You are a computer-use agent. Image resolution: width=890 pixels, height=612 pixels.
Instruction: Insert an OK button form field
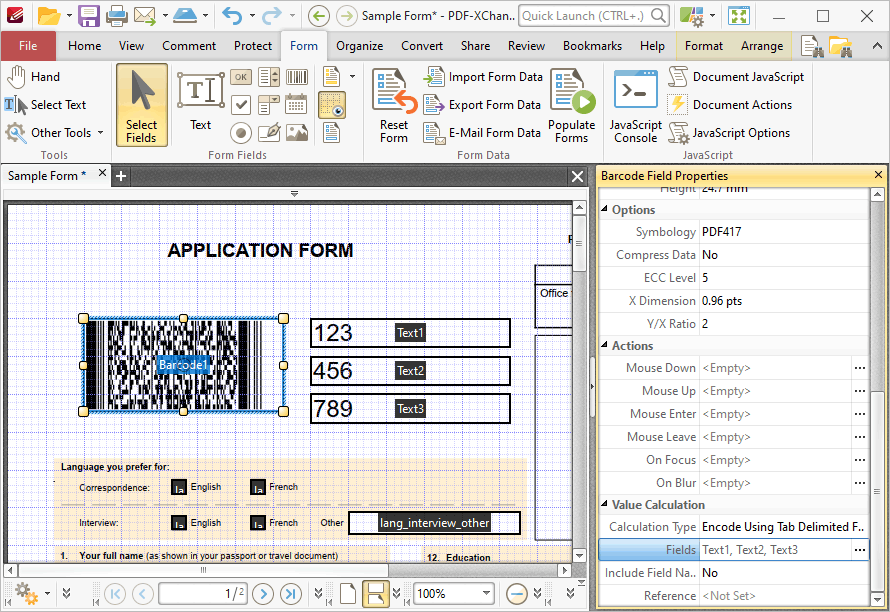(x=241, y=77)
